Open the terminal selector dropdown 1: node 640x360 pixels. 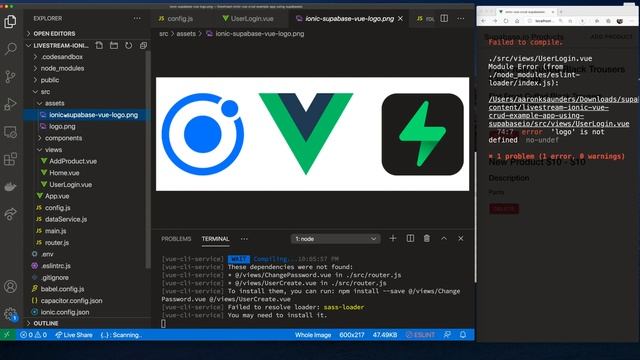coord(336,239)
